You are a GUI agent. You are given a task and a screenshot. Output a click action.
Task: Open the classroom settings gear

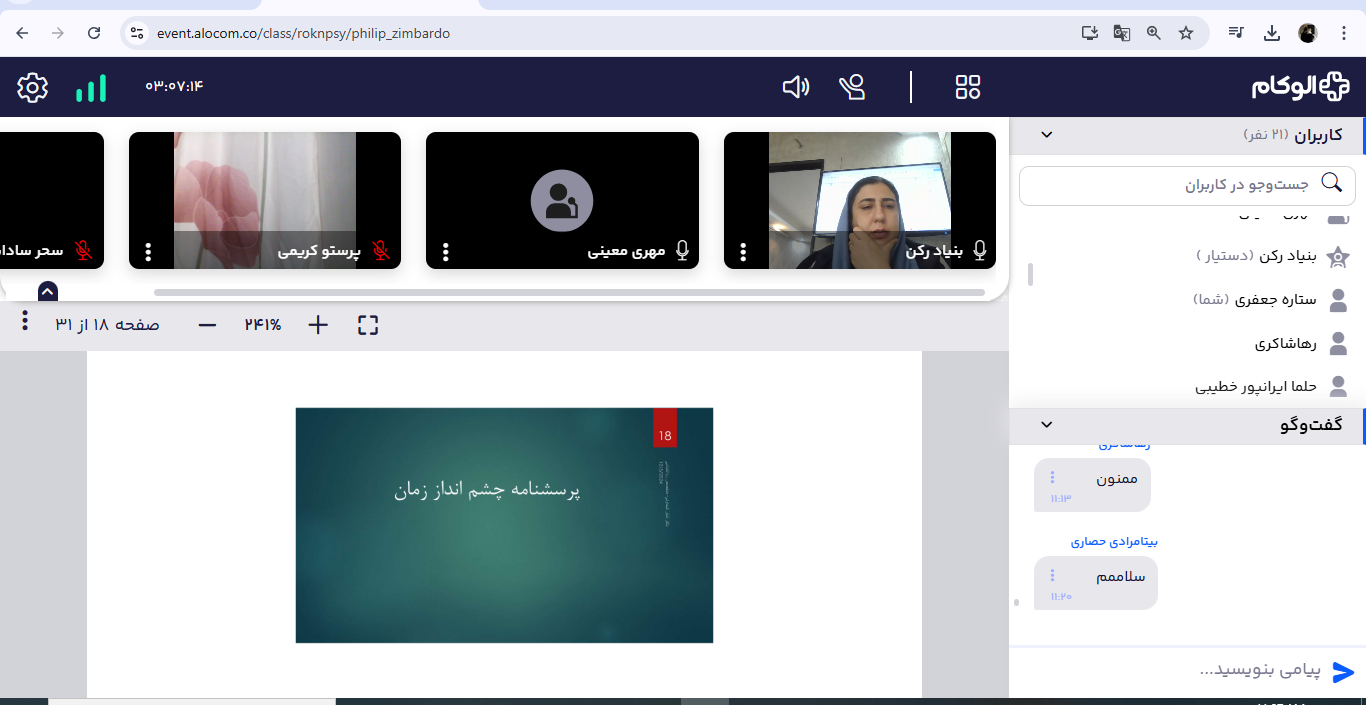[x=33, y=88]
